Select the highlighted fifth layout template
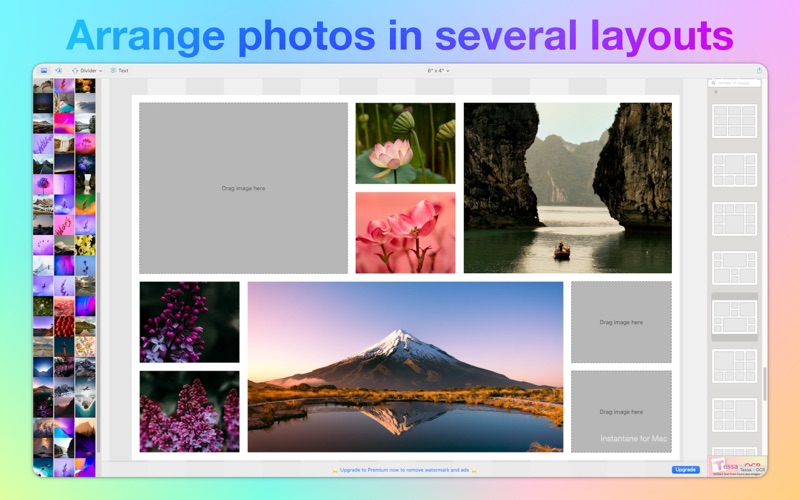Image resolution: width=800 pixels, height=500 pixels. [x=734, y=317]
